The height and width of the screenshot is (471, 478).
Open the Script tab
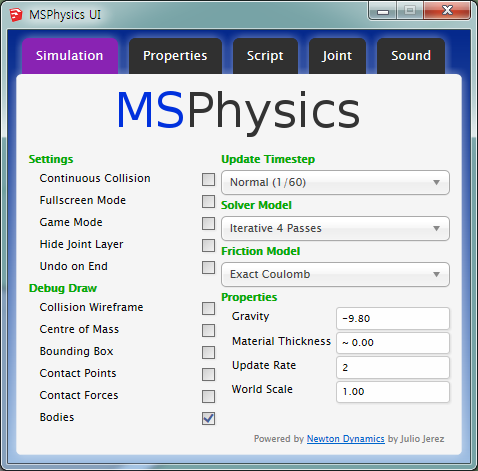[x=265, y=56]
